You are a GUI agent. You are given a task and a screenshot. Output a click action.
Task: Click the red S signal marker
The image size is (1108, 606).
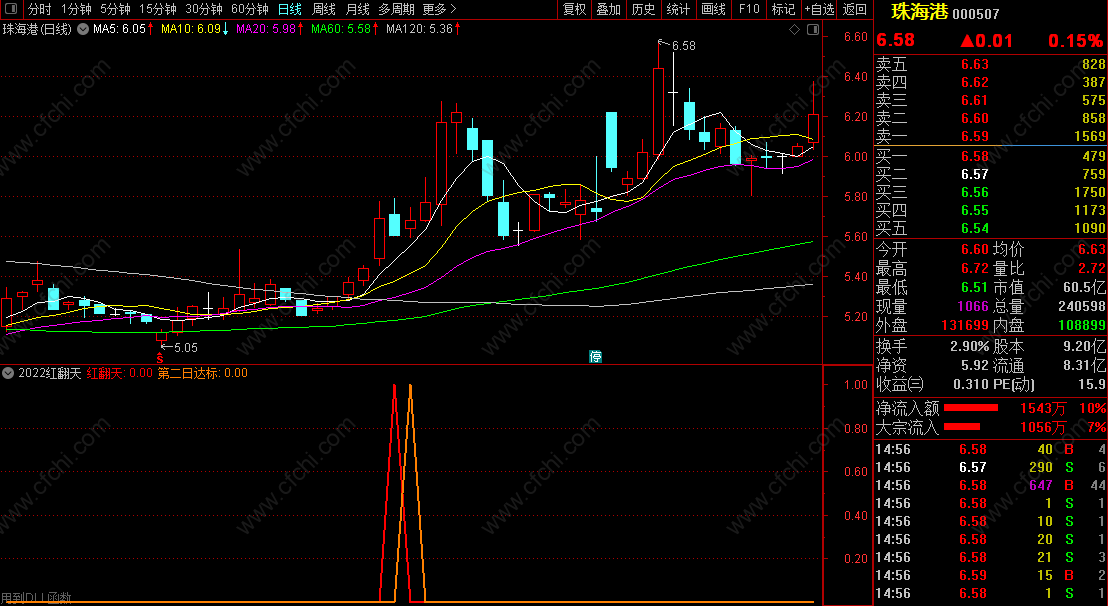point(160,359)
